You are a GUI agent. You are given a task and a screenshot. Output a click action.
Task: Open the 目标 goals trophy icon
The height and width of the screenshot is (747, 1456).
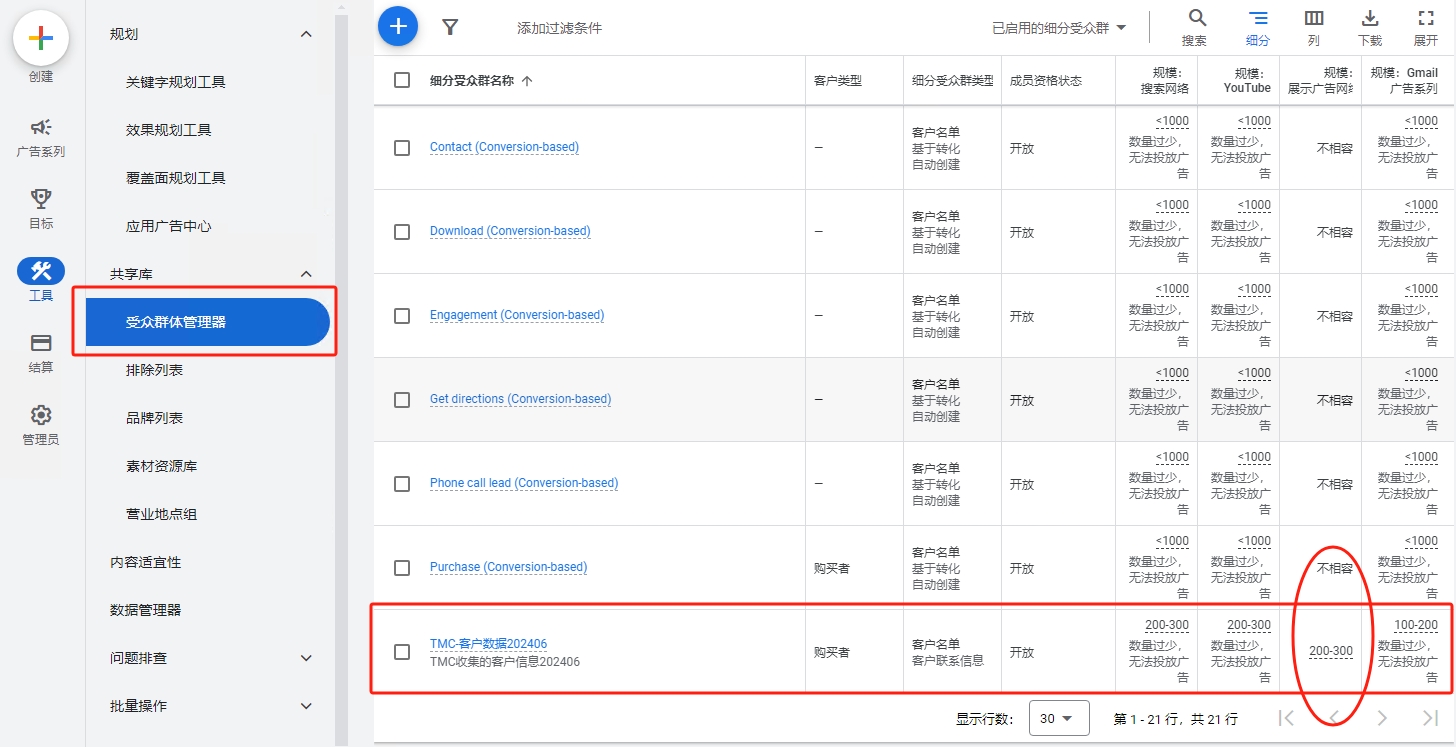(41, 199)
